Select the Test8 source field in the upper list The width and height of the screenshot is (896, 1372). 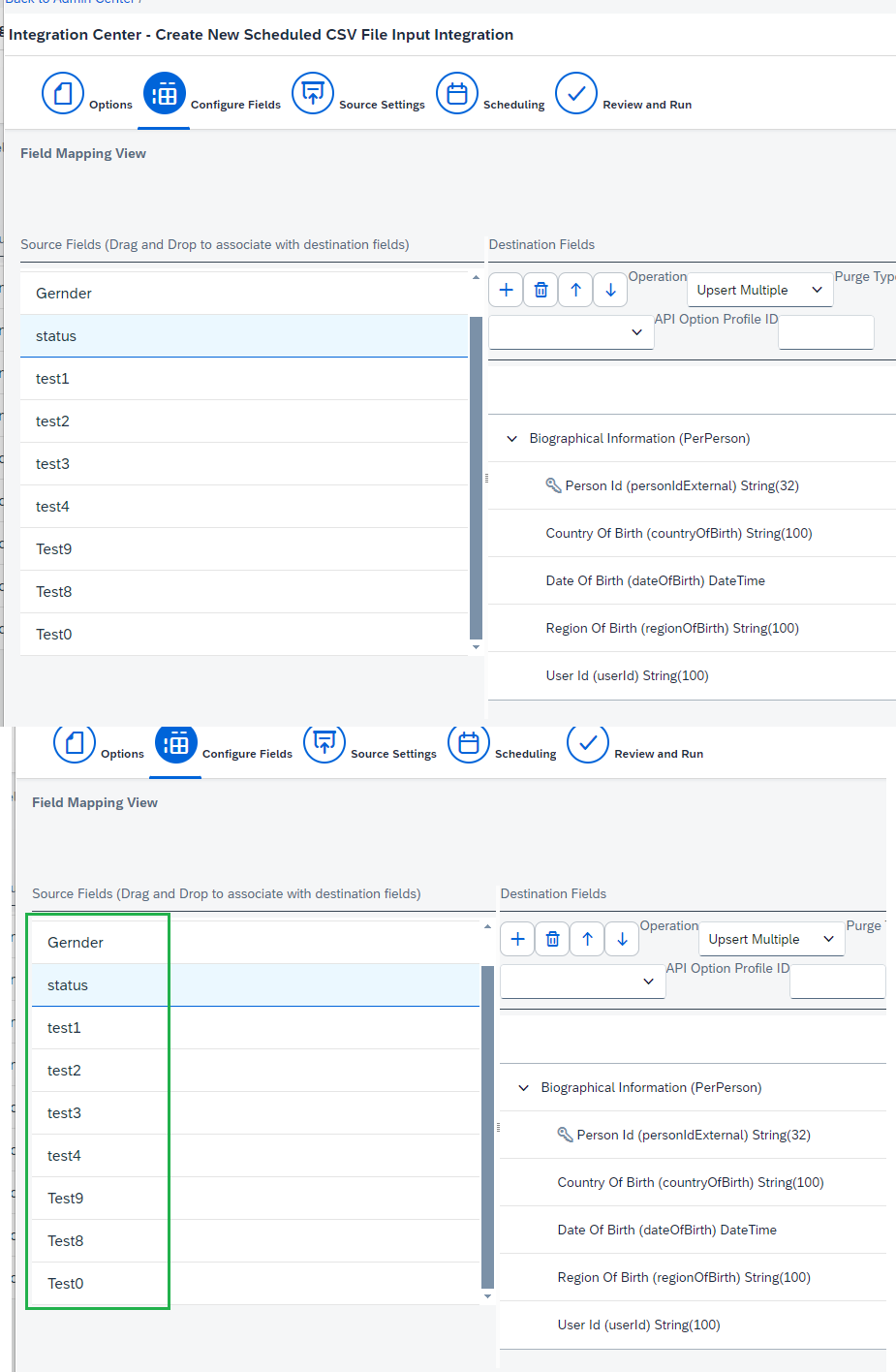point(244,592)
